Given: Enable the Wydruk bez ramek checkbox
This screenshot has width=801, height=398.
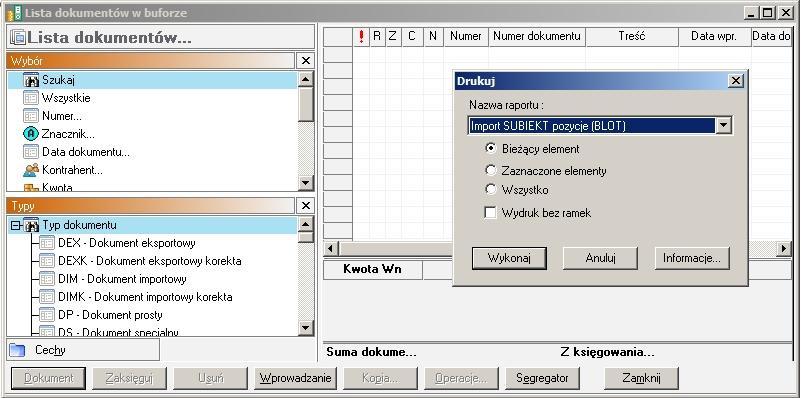Looking at the screenshot, I should (x=490, y=213).
